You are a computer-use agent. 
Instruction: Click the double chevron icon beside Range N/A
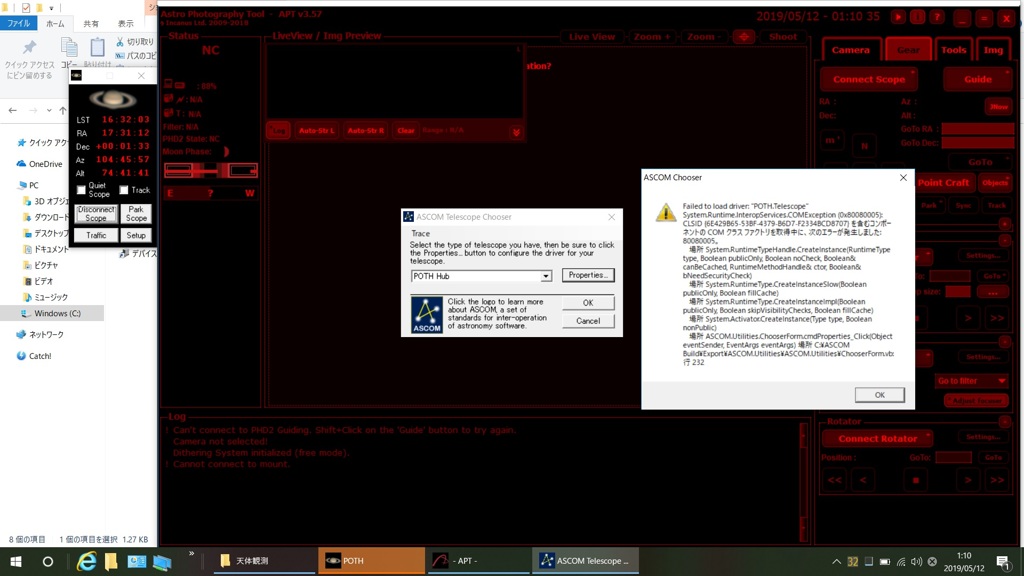point(516,132)
